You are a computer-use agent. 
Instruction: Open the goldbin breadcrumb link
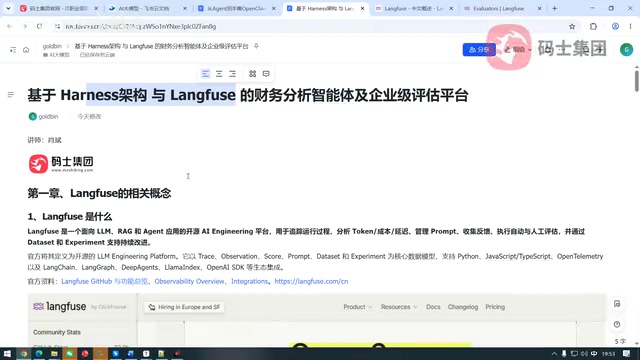point(52,46)
